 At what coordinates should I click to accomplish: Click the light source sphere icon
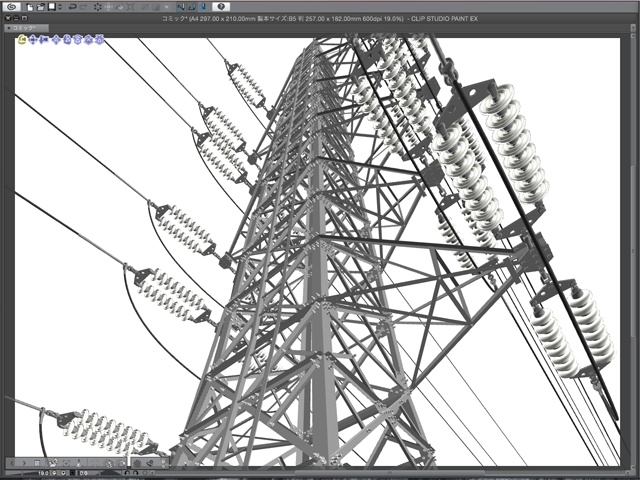click(137, 463)
